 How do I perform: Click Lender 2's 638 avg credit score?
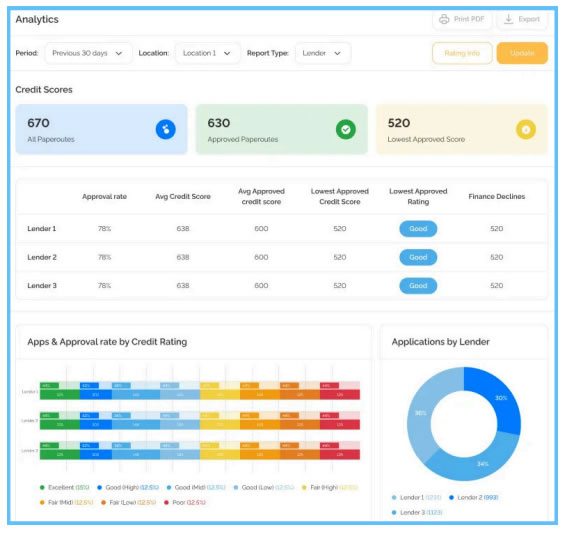point(183,257)
